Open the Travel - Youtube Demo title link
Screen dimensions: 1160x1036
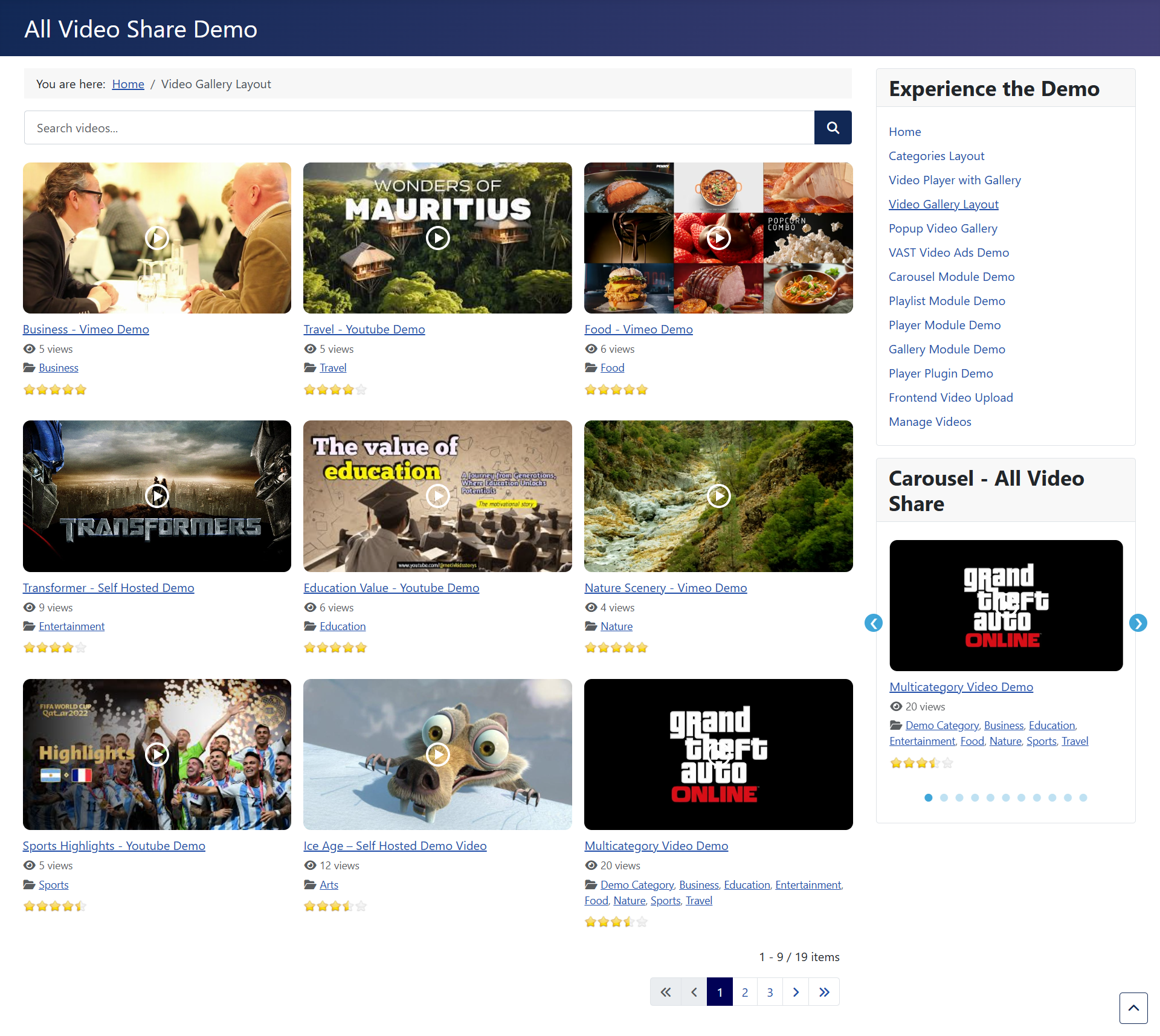364,329
